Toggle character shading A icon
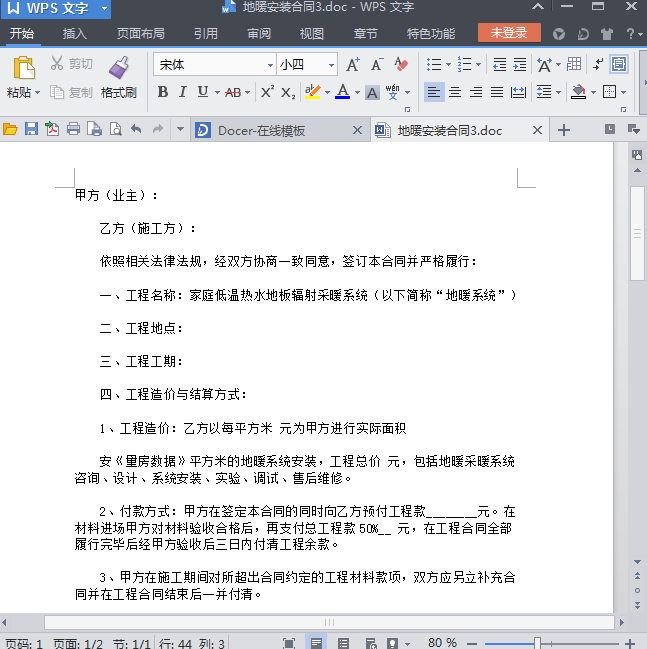The image size is (647, 649). (x=372, y=93)
